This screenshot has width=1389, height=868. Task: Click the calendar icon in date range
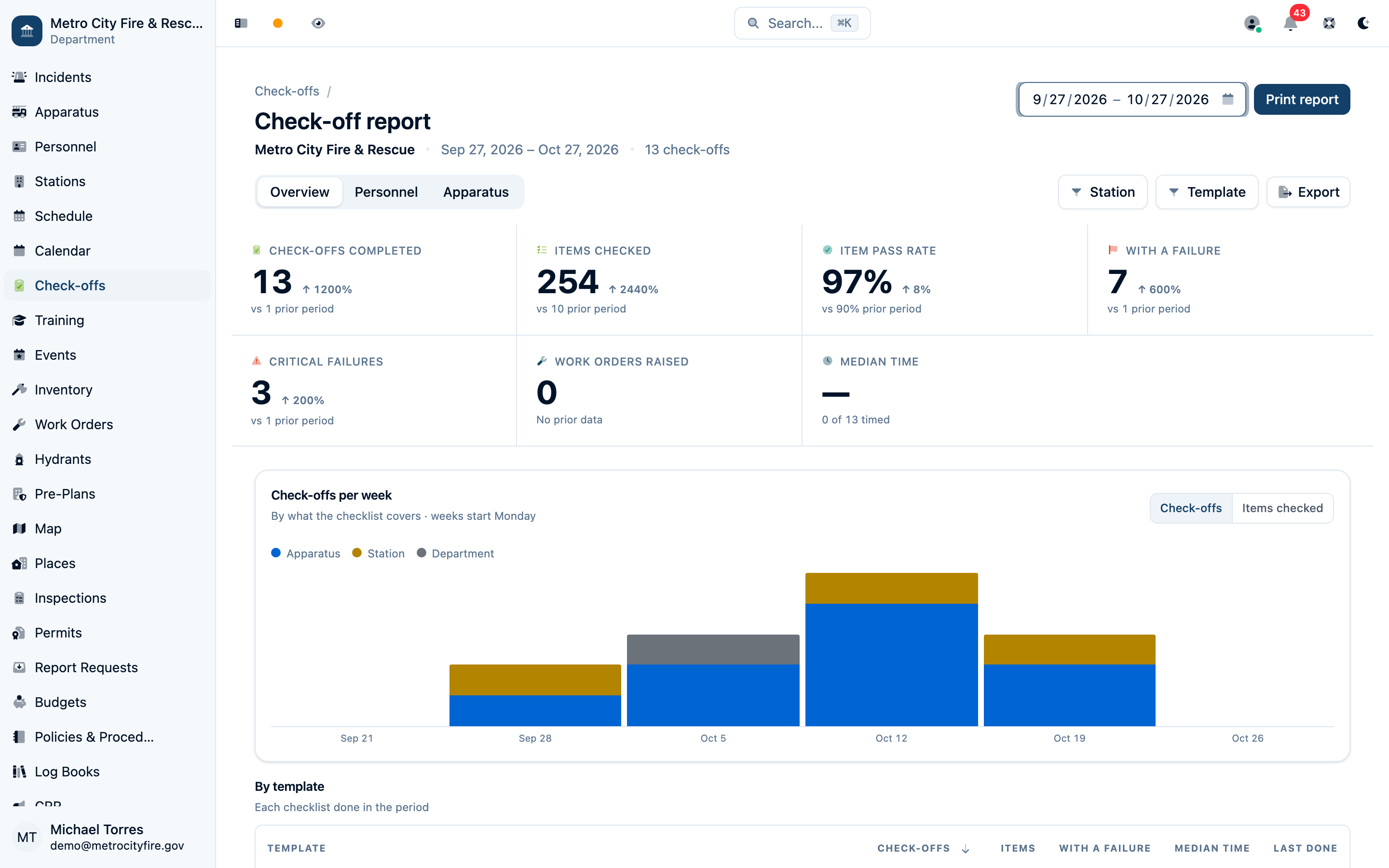coord(1228,99)
